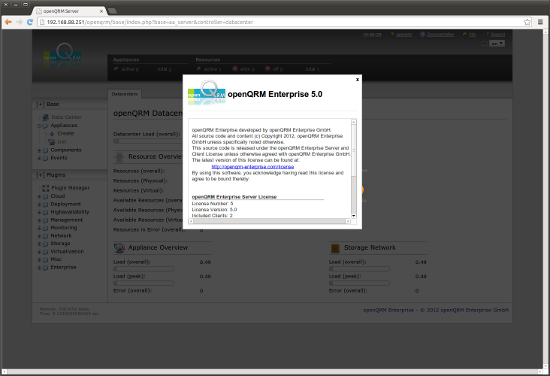Screen dimensions: 550x376
Task: Click the 'openQRM Enterprise Server License' heading
Action: click(x=234, y=197)
